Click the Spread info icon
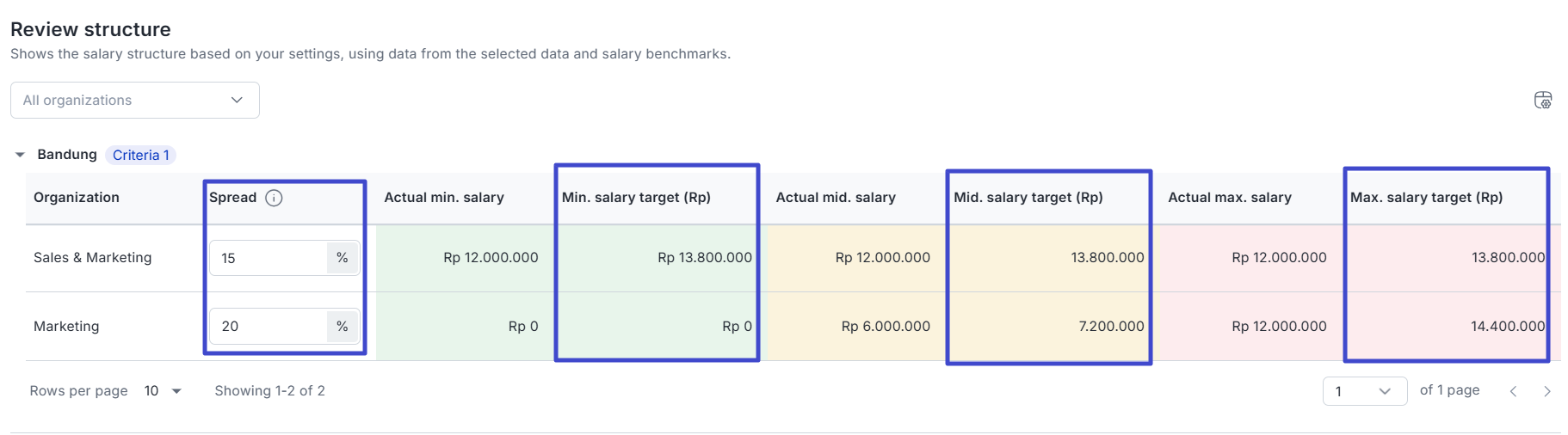Viewport: 1568px width, 435px height. (x=274, y=198)
